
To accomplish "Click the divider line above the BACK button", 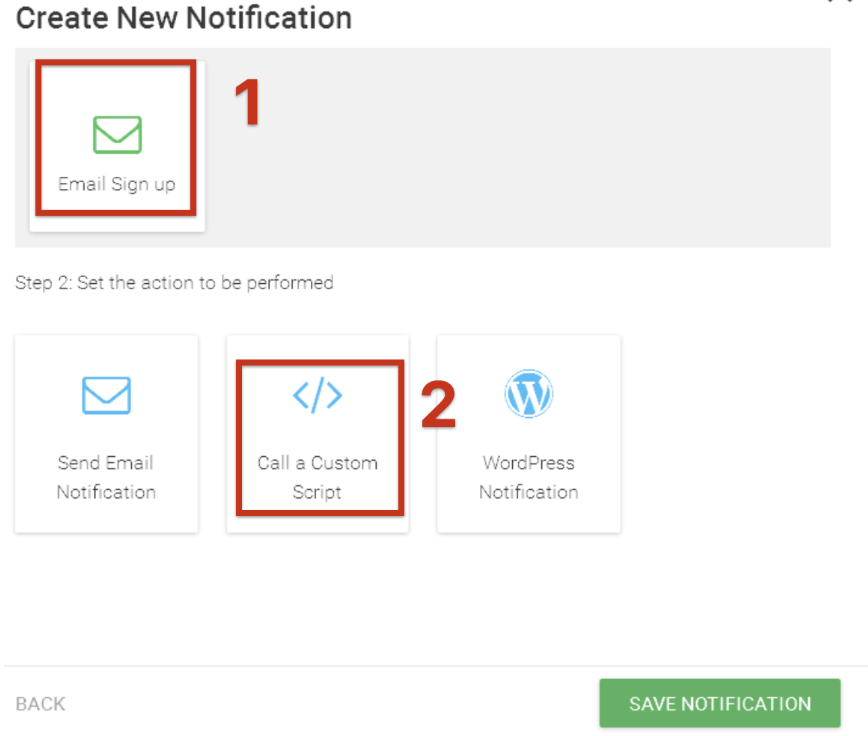I will pyautogui.click(x=436, y=666).
